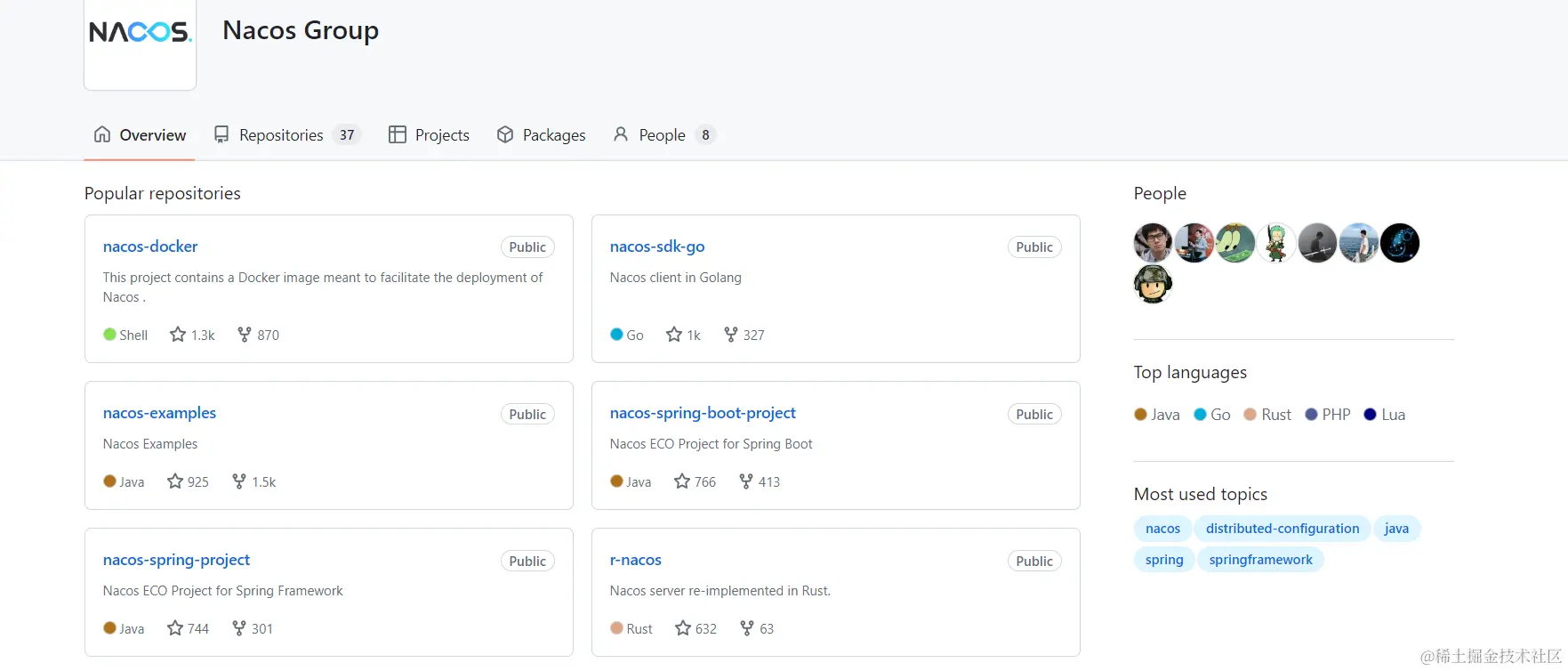Select the distributed-configuration topic tag

click(x=1282, y=529)
